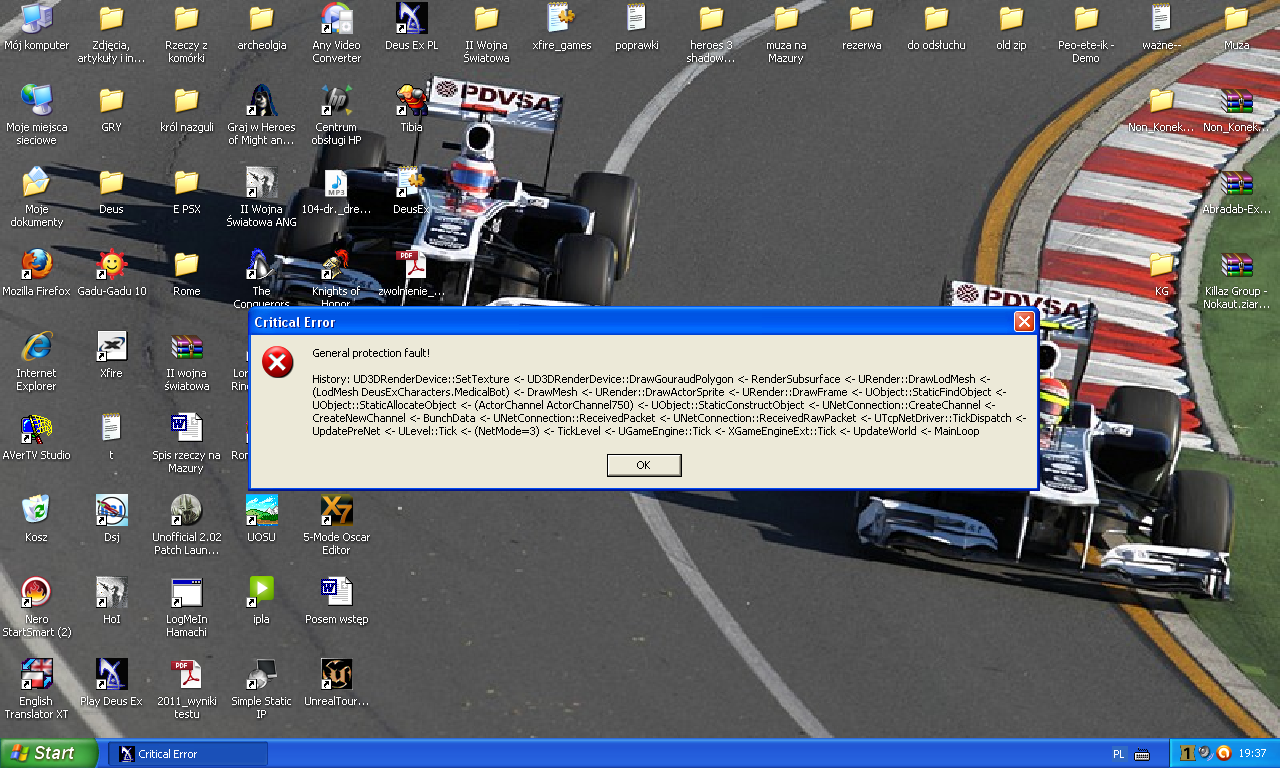Click the PL language indicator in taskbar
Viewport: 1280px width, 768px height.
(1118, 754)
